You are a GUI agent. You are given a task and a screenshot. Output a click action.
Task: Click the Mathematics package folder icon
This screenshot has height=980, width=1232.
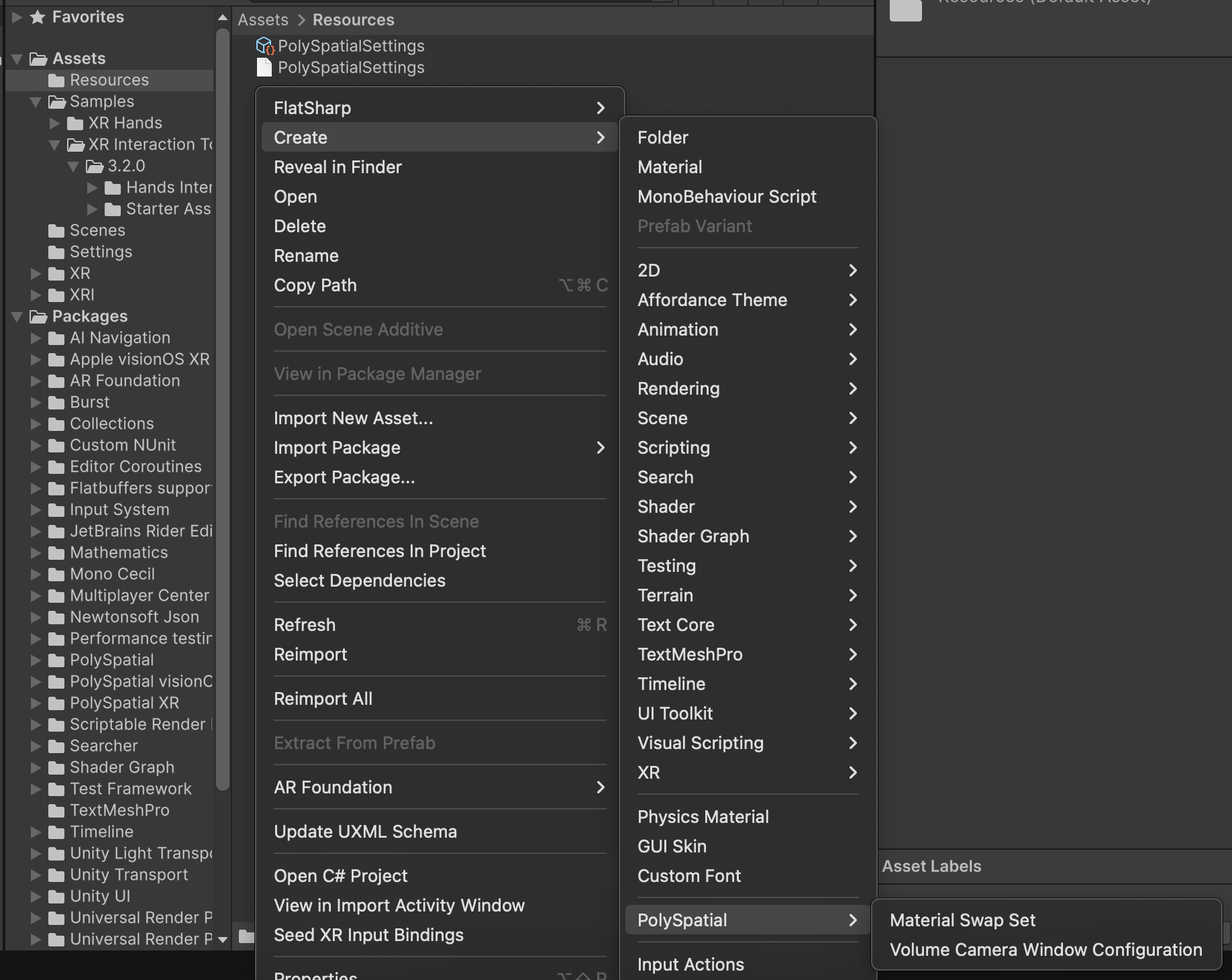(x=57, y=553)
